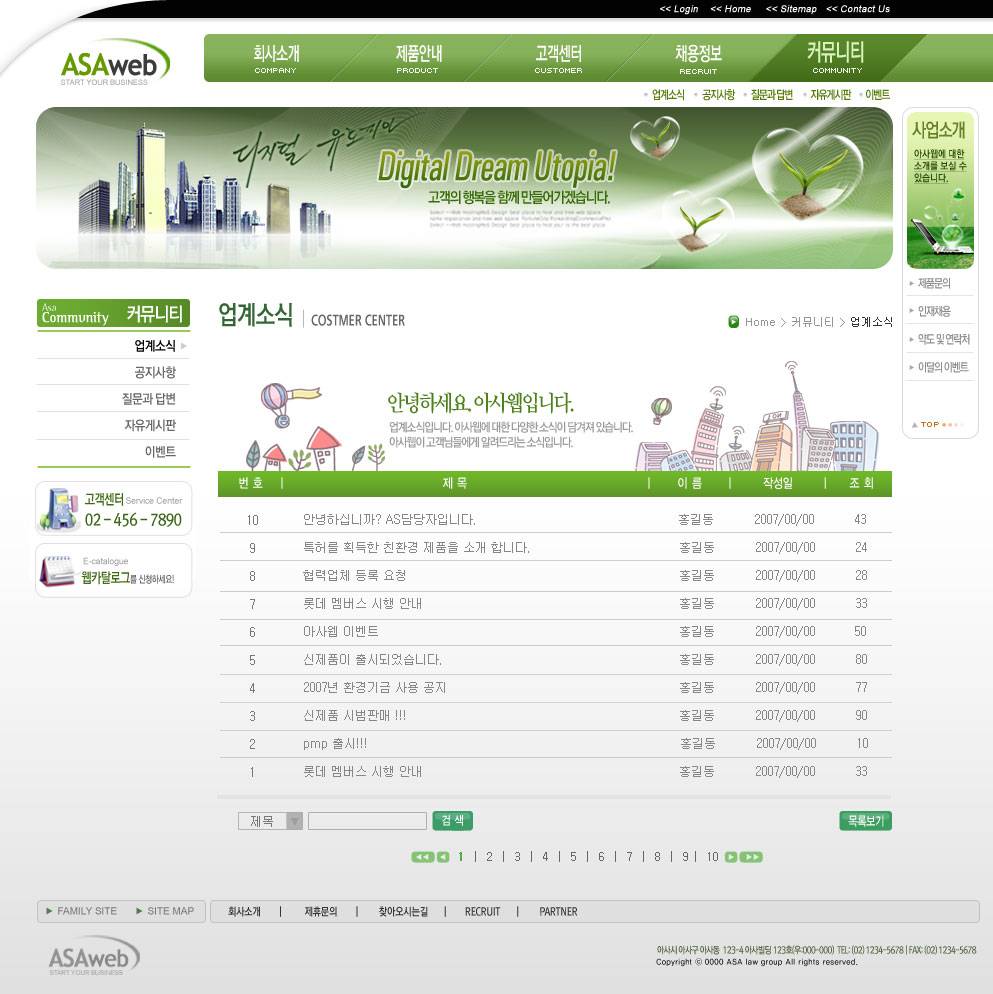Image resolution: width=993 pixels, height=994 pixels.
Task: Click the 검색 search button
Action: pyautogui.click(x=452, y=820)
